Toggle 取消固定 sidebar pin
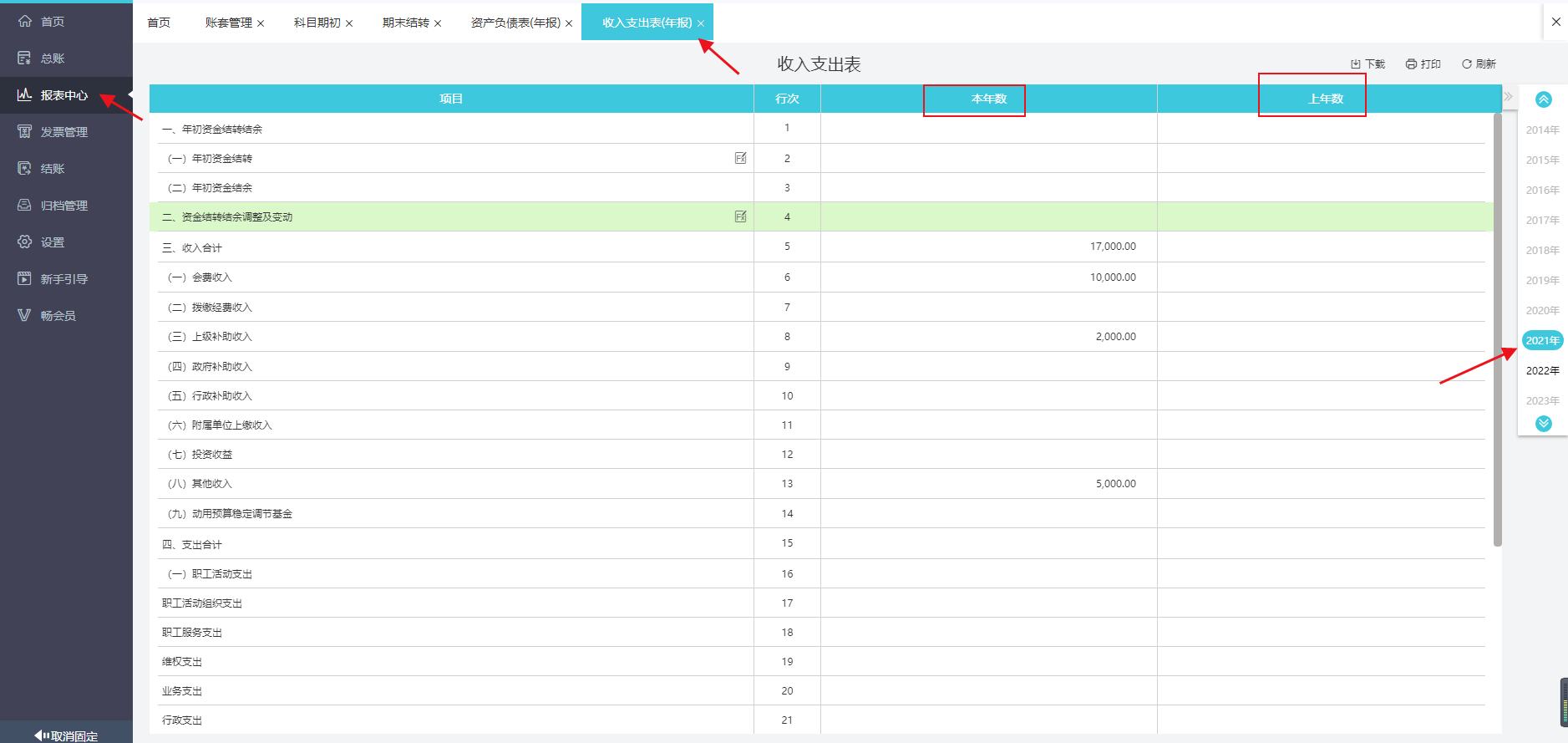This screenshot has width=1568, height=743. pyautogui.click(x=66, y=735)
